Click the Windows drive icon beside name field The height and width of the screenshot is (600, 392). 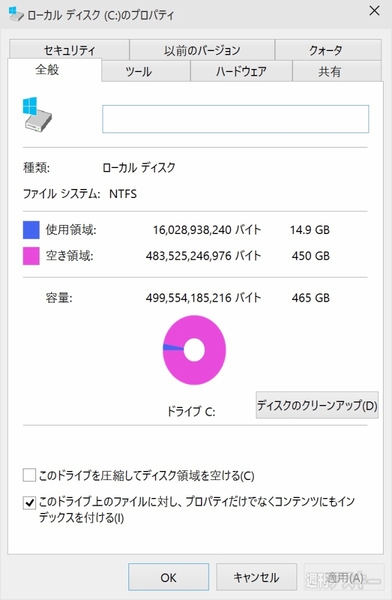click(x=37, y=115)
